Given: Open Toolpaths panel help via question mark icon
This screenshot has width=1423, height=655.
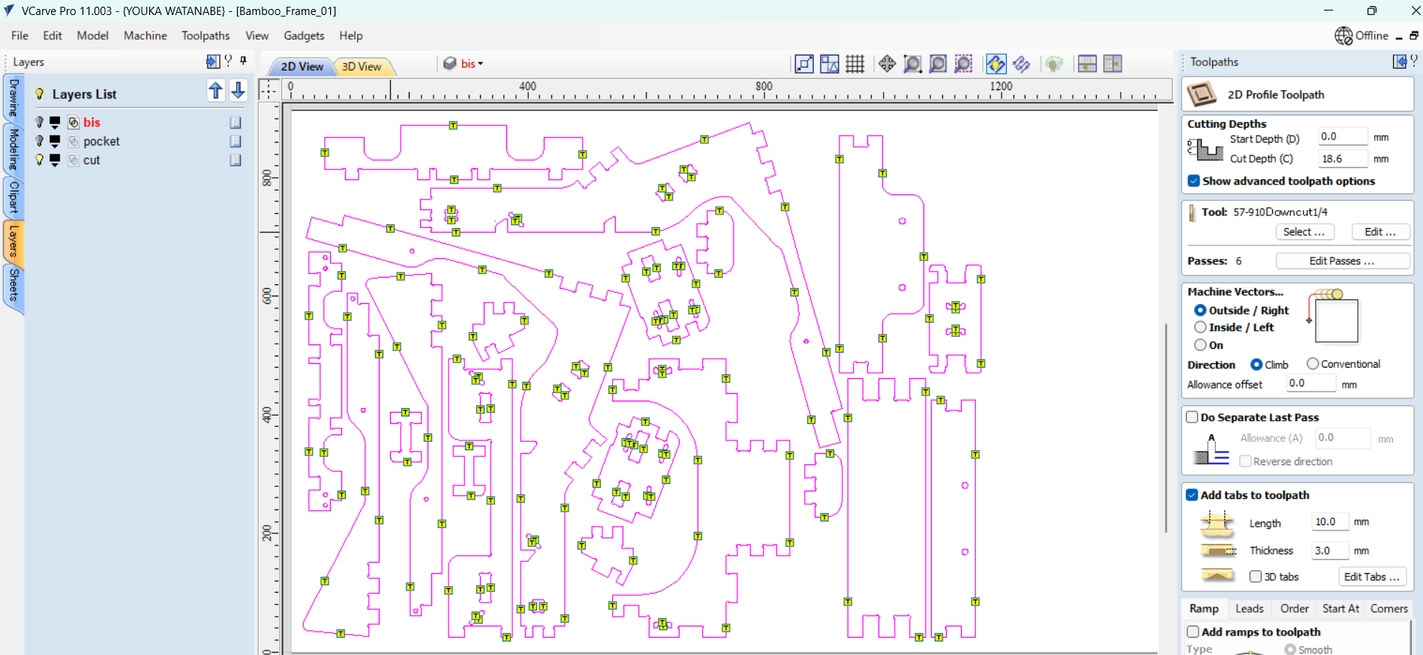Looking at the screenshot, I should pyautogui.click(x=1416, y=61).
